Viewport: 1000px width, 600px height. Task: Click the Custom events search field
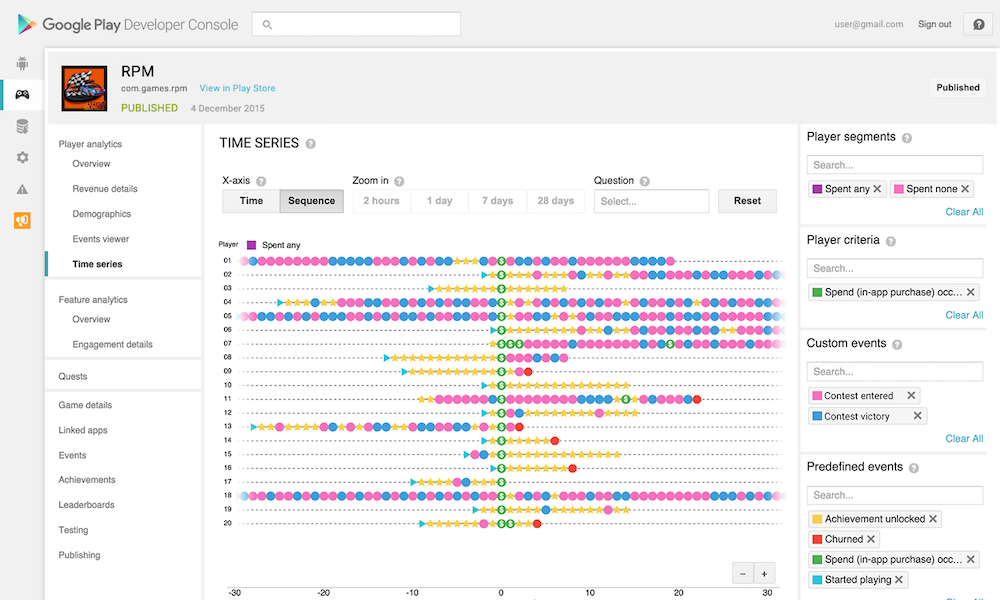(895, 371)
